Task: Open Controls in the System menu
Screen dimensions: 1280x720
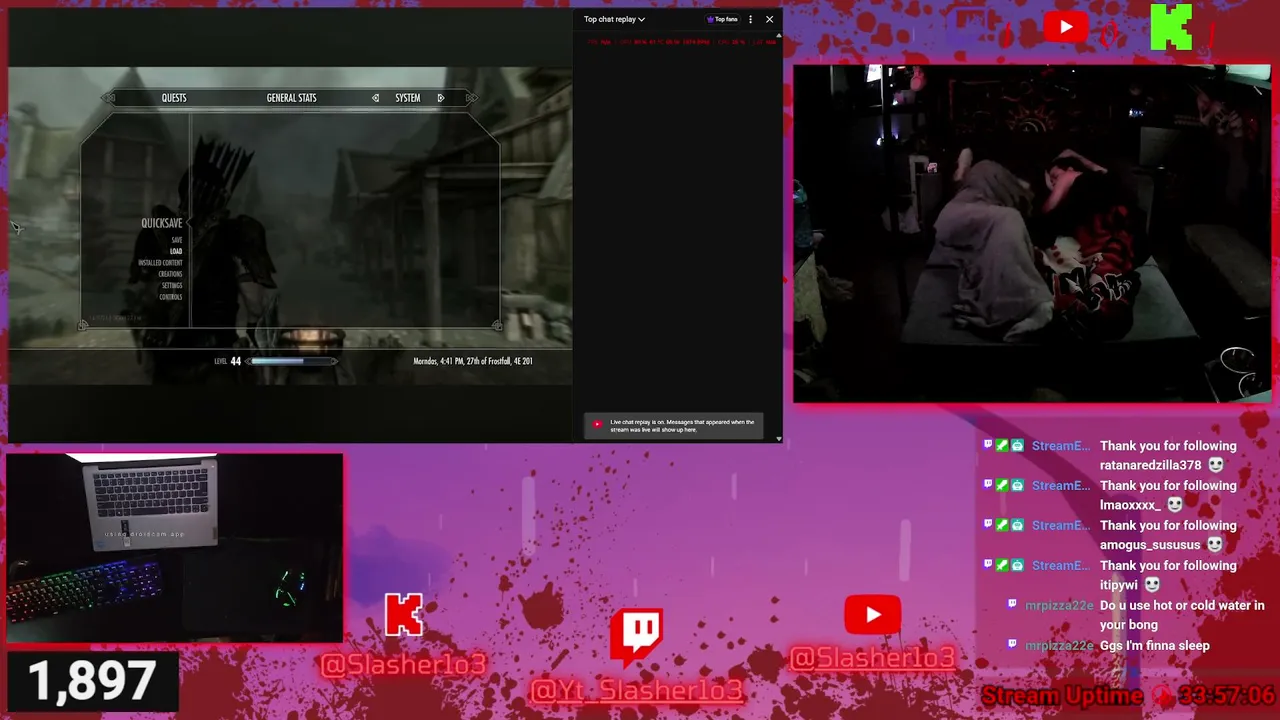Action: click(171, 297)
